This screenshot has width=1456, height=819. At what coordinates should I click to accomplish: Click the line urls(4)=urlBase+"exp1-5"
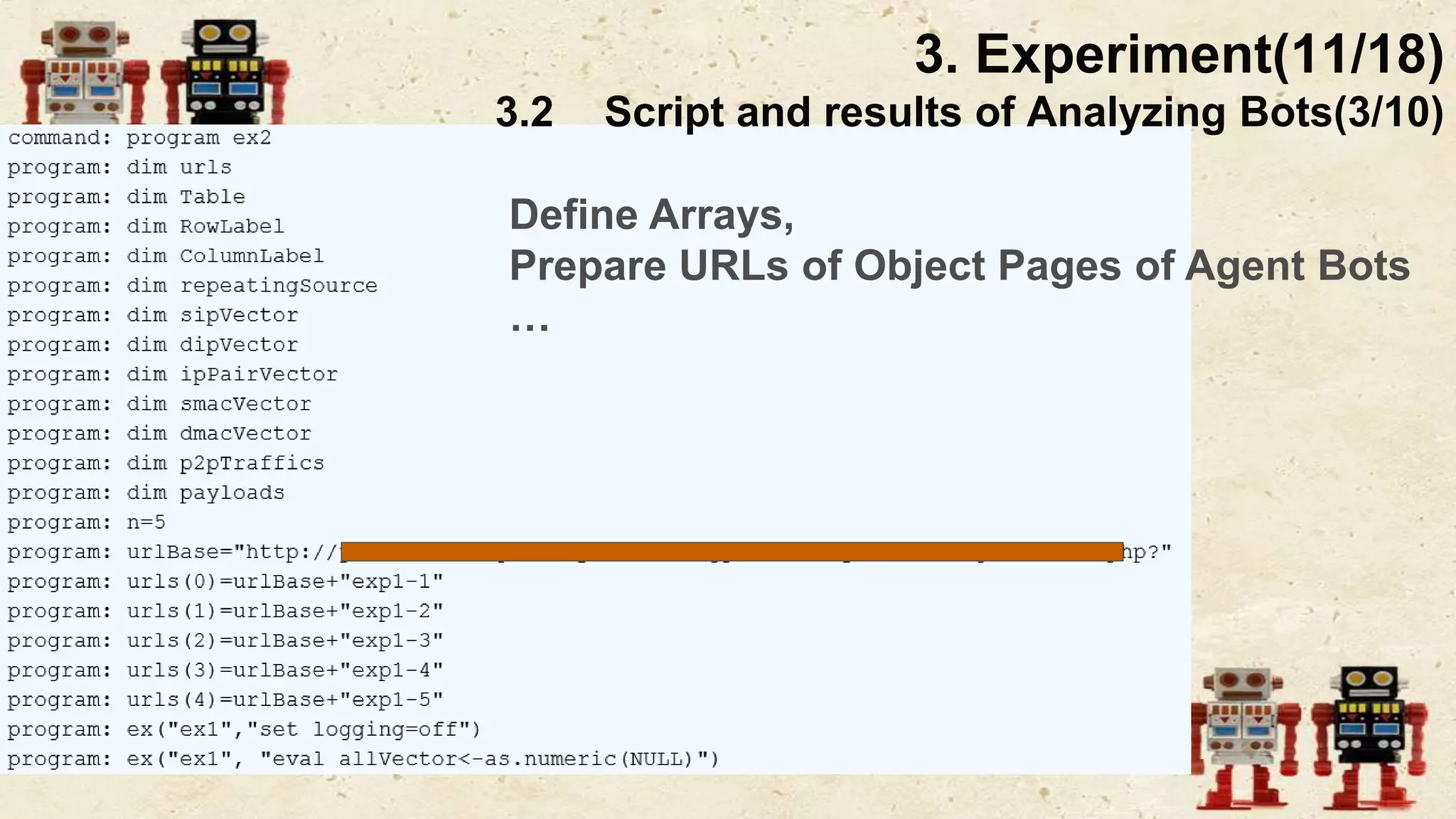click(225, 700)
